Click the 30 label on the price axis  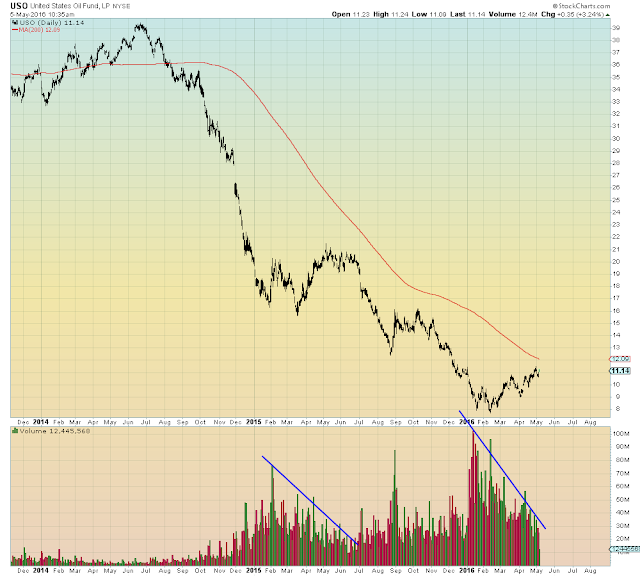[616, 138]
